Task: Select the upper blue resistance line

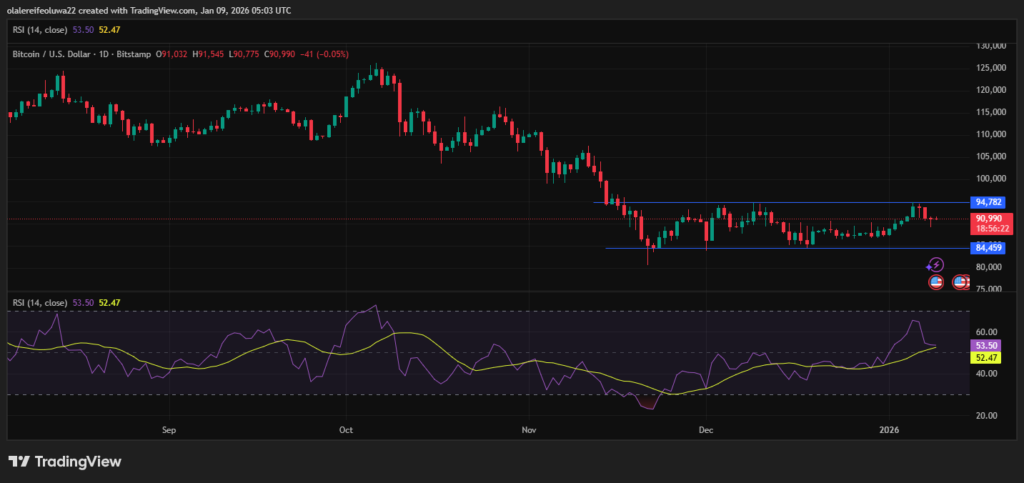Action: [x=780, y=203]
